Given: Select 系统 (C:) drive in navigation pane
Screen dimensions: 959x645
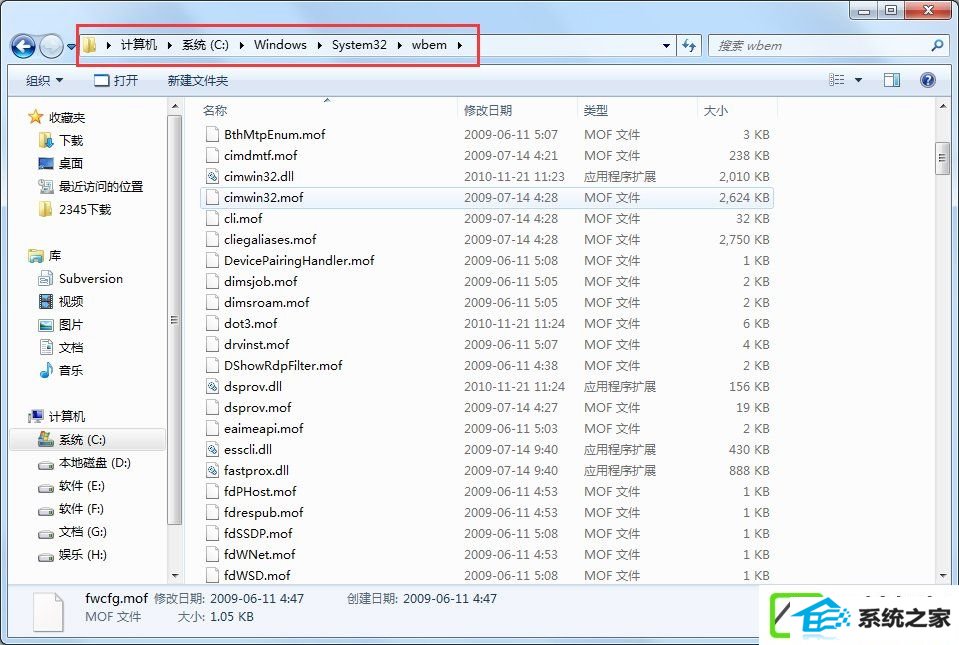Looking at the screenshot, I should click(87, 440).
